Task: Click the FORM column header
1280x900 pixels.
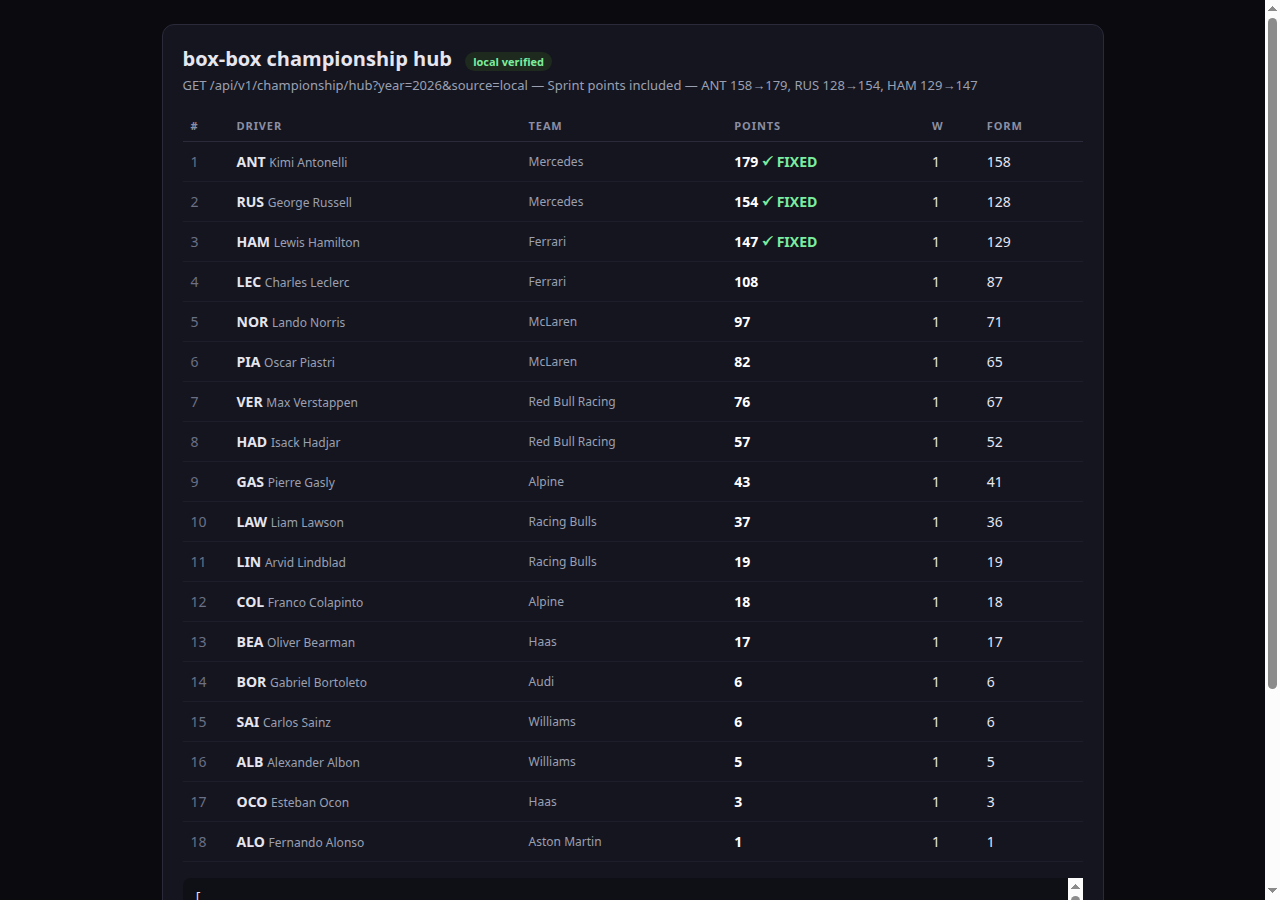Action: coord(1004,126)
